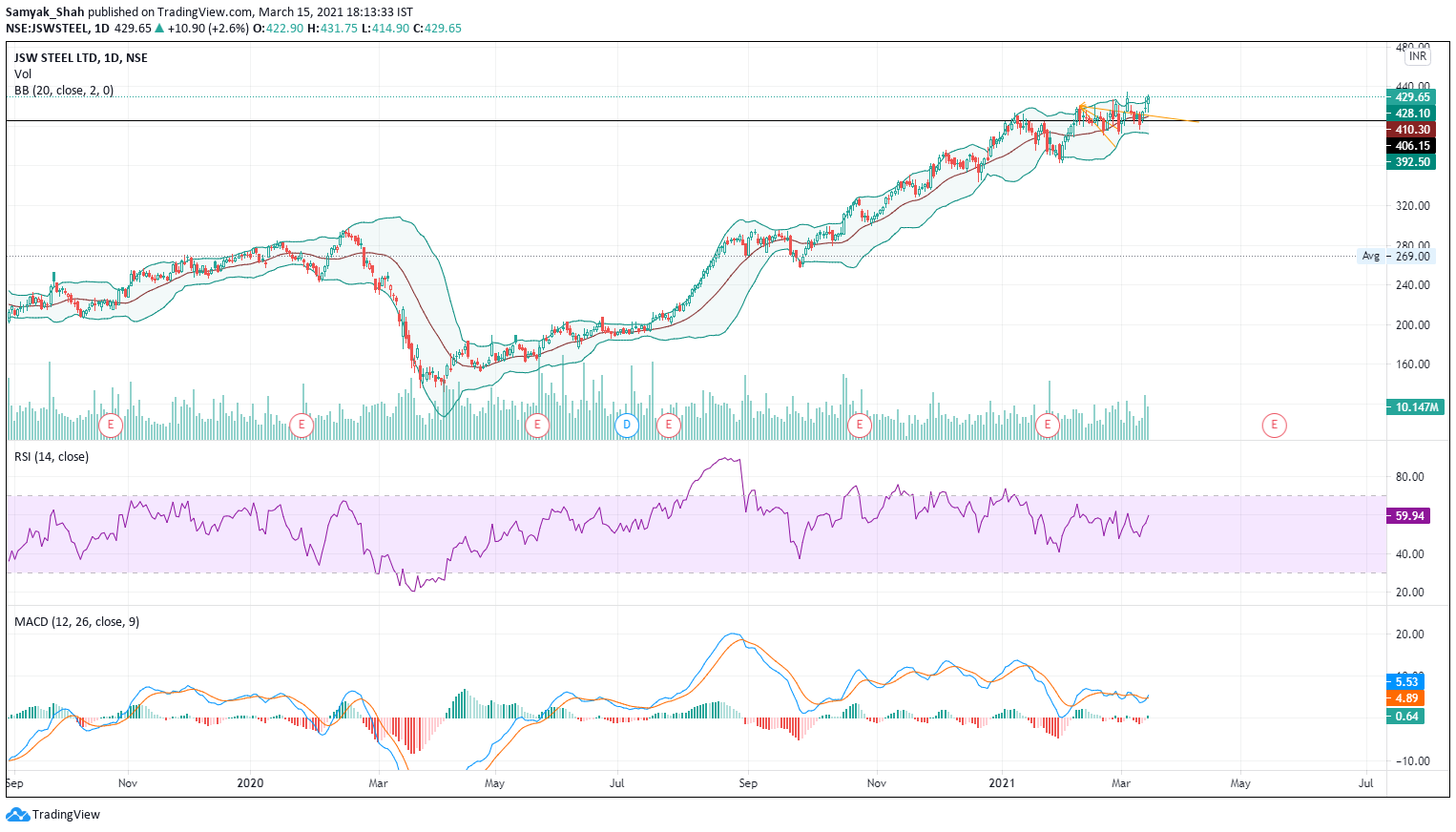The height and width of the screenshot is (832, 1456).
Task: Click the 429.65 current price tag
Action: click(x=1411, y=97)
